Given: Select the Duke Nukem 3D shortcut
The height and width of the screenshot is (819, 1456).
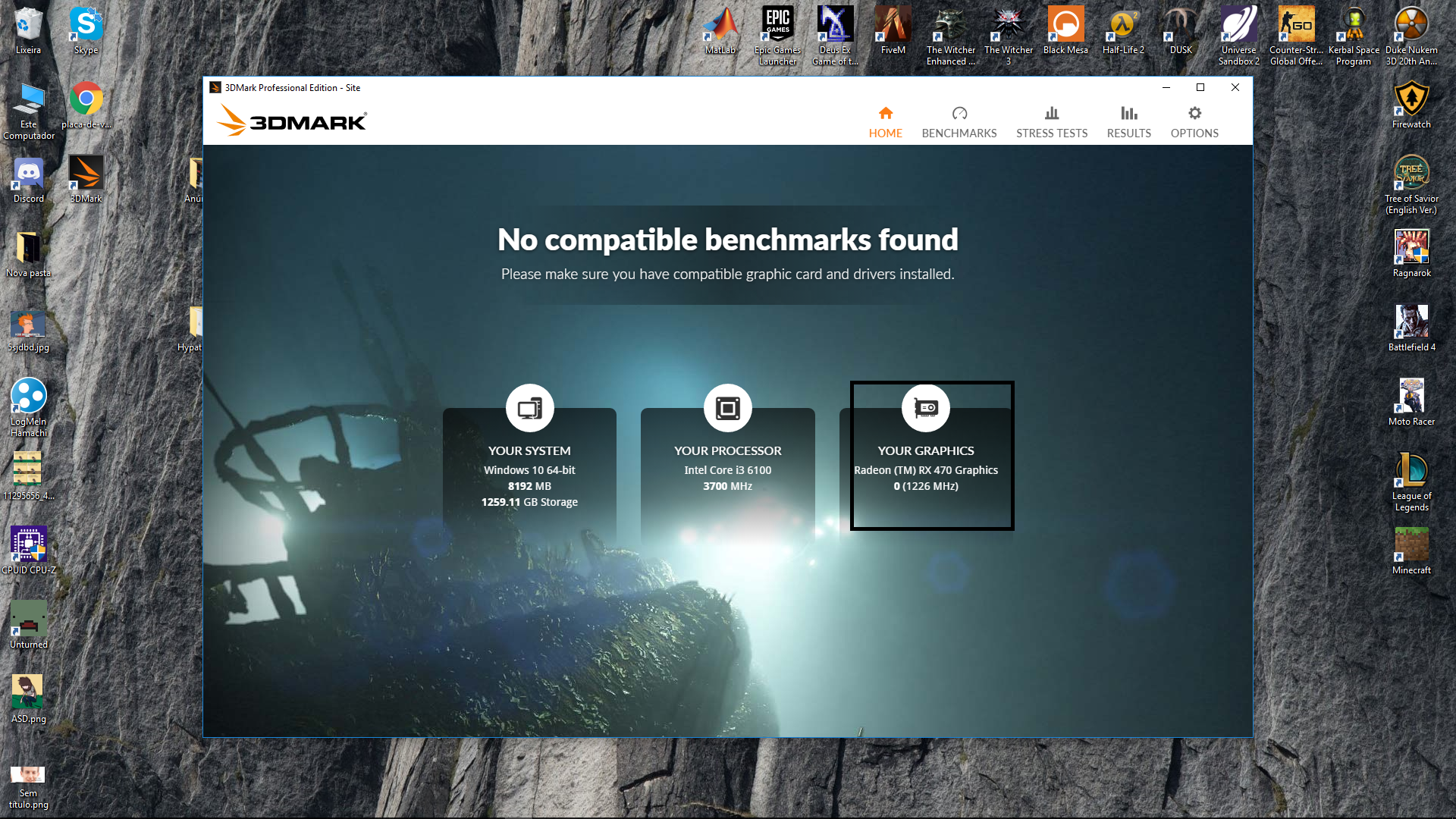Looking at the screenshot, I should [x=1411, y=36].
